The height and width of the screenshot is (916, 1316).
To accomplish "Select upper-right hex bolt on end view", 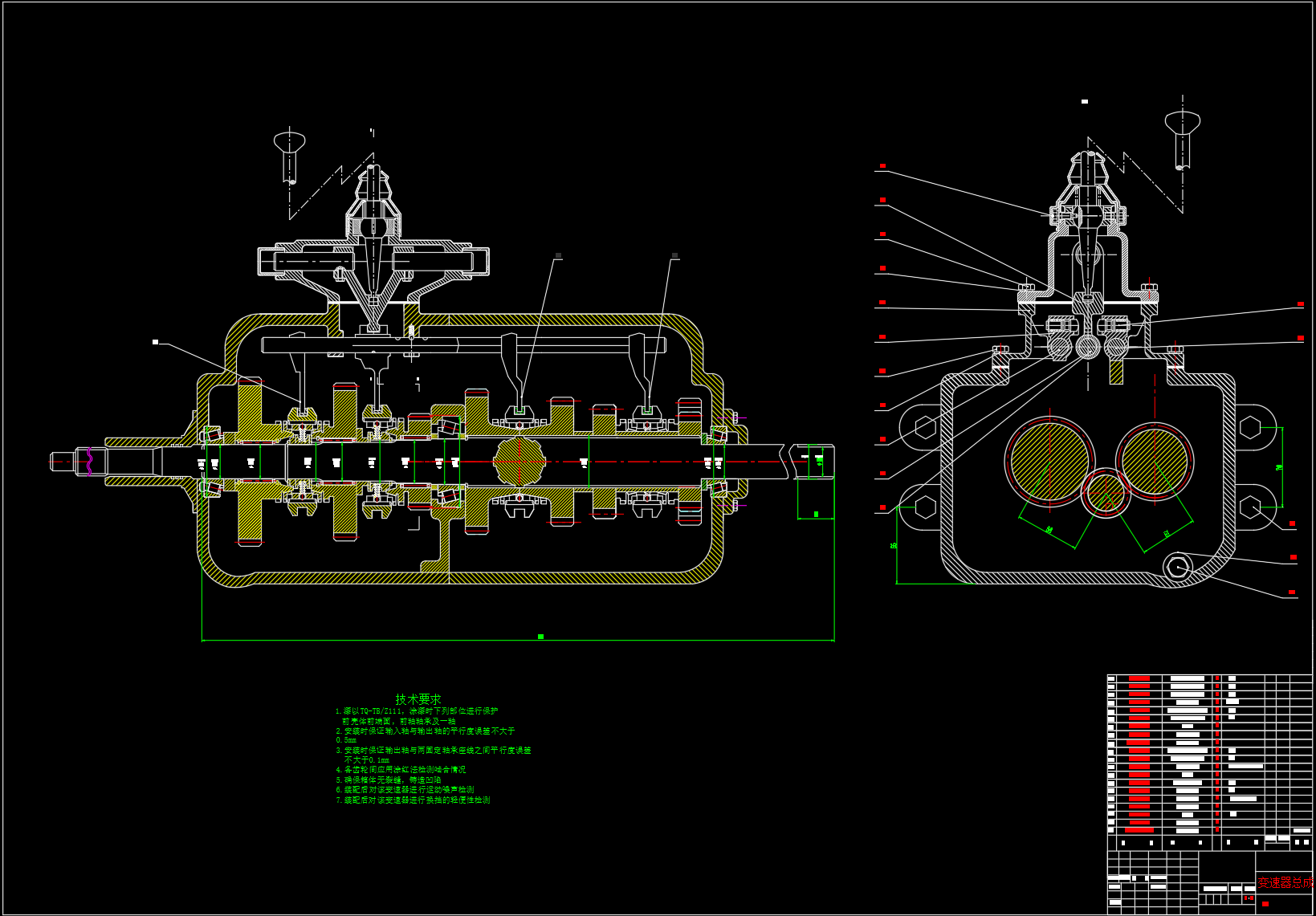I will [x=1249, y=427].
